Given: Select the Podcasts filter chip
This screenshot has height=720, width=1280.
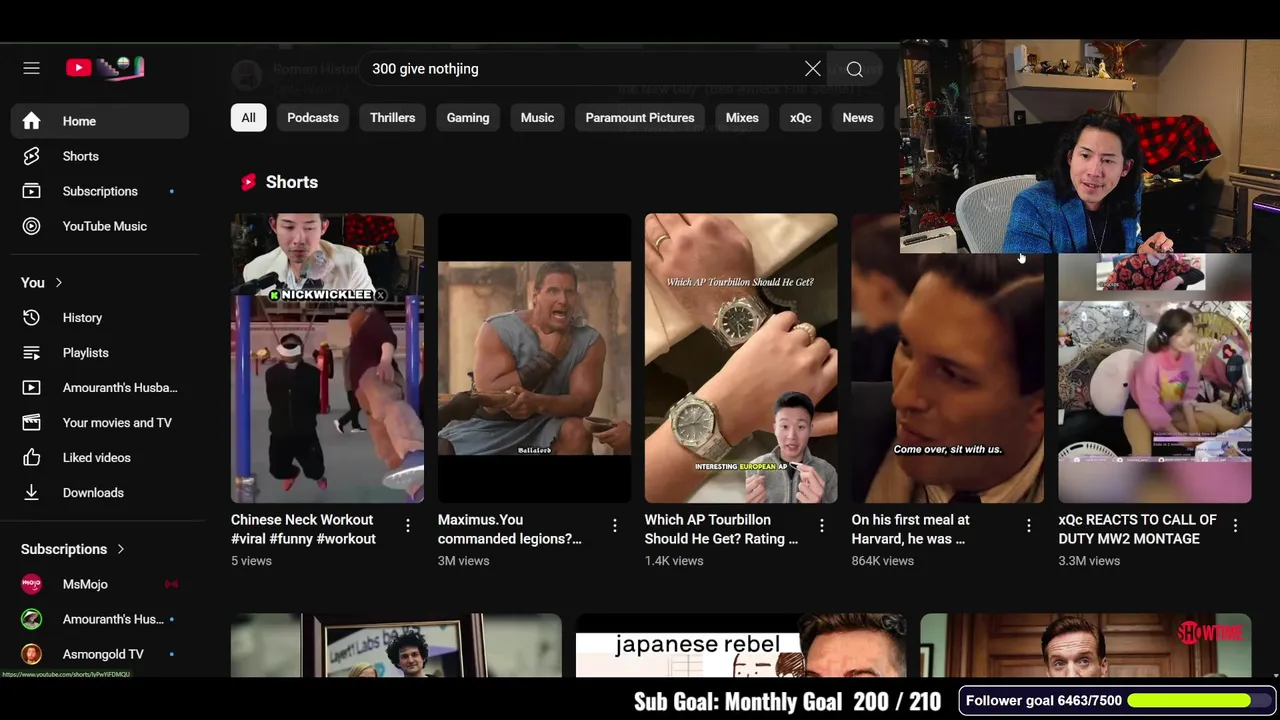Looking at the screenshot, I should coord(313,118).
